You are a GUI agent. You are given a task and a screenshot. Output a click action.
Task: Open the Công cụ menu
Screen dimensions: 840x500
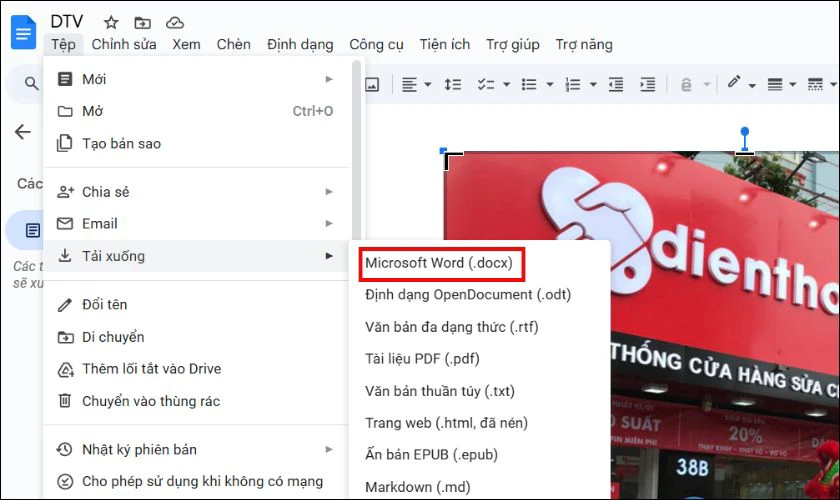(376, 44)
